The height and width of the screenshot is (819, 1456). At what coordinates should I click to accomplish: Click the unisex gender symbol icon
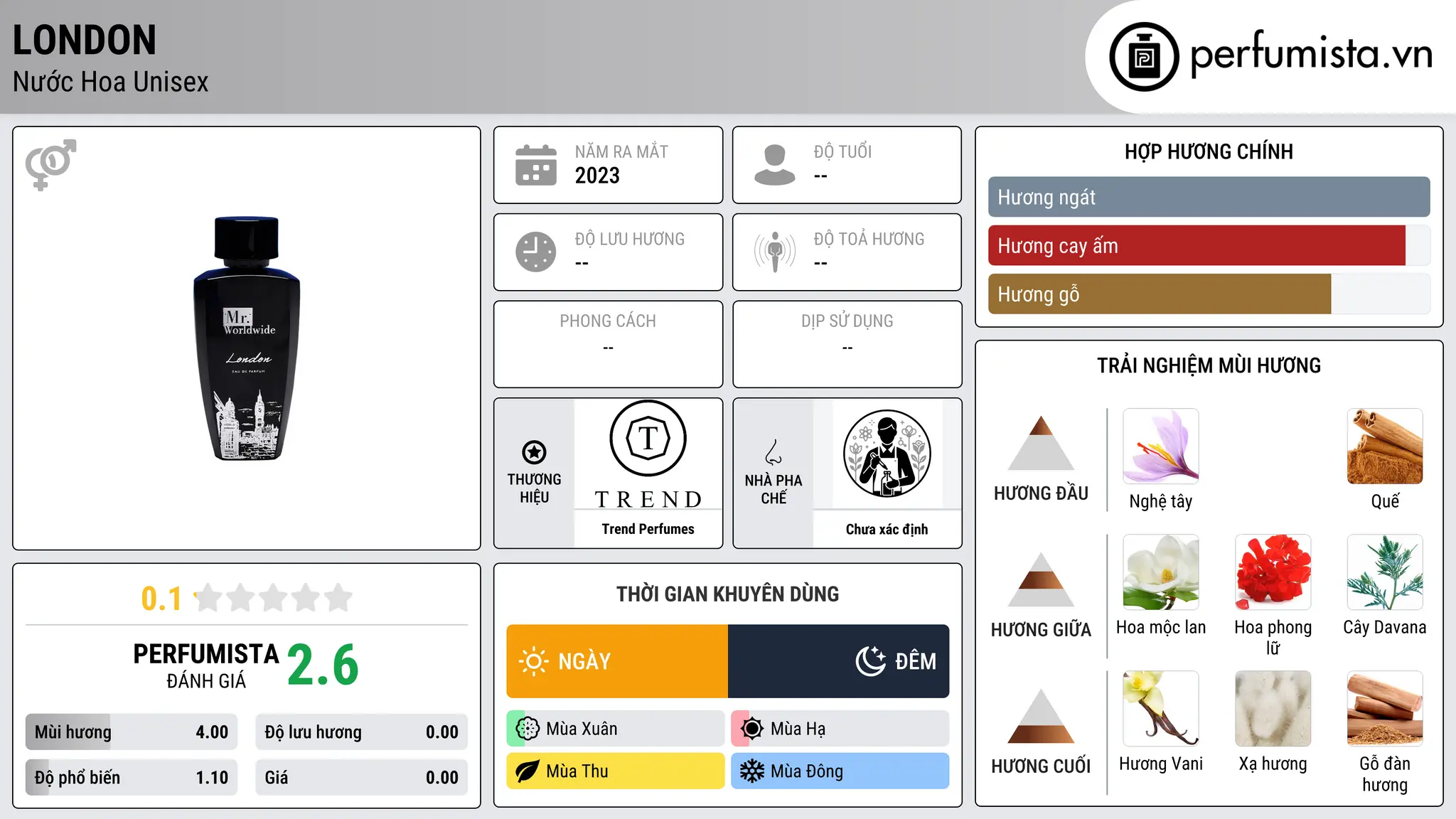50,165
